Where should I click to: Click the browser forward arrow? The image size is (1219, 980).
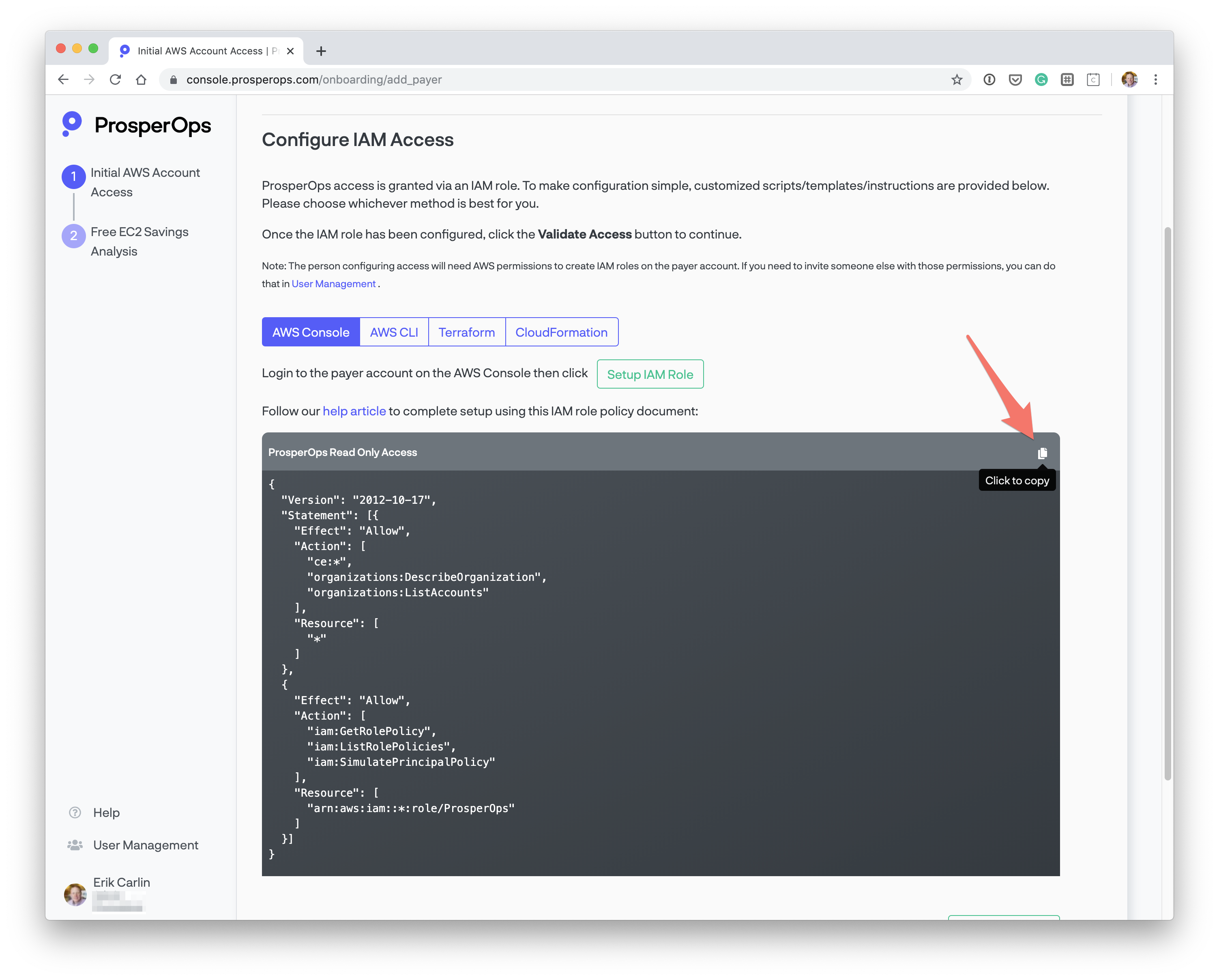tap(89, 80)
